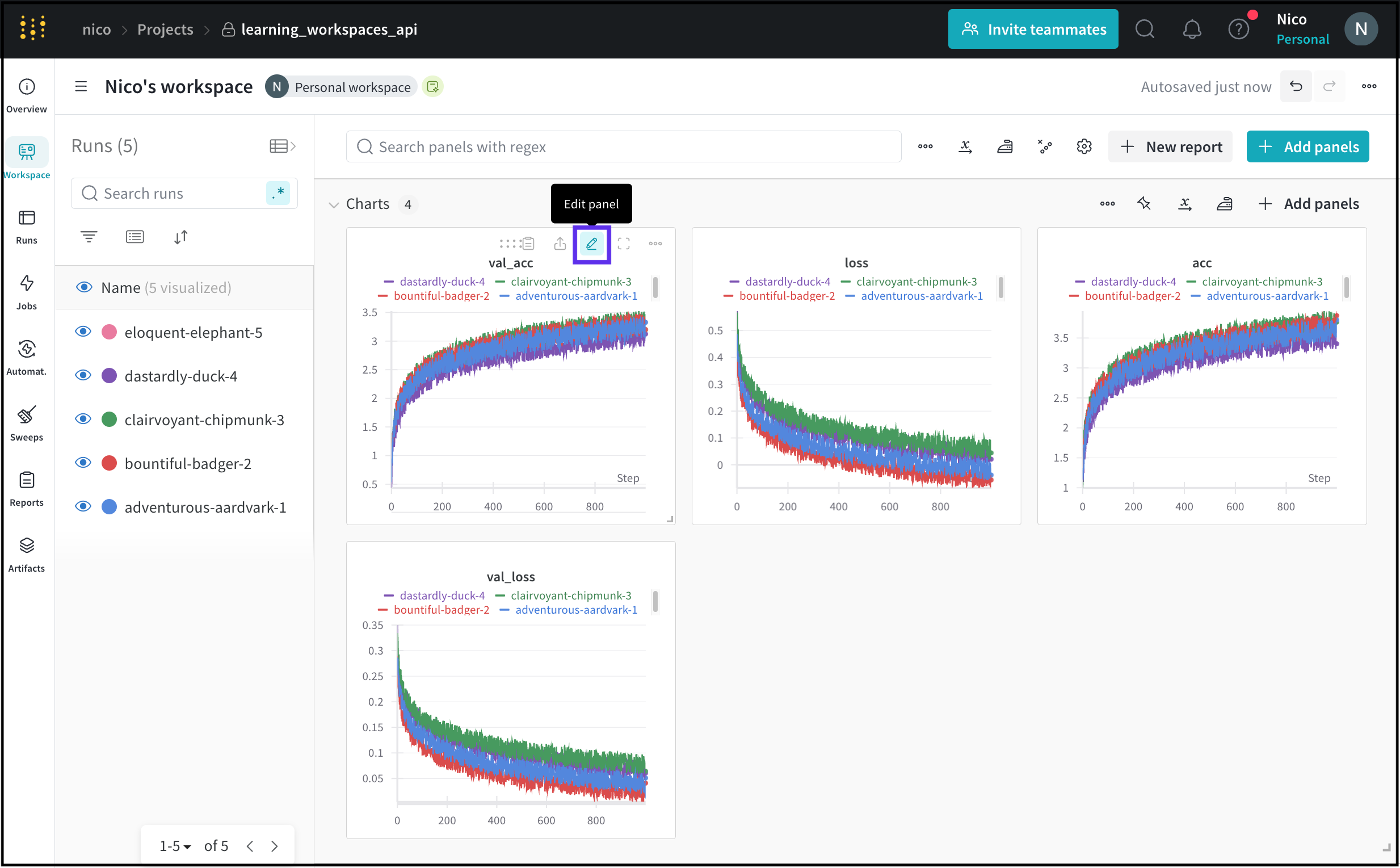Image resolution: width=1400 pixels, height=868 pixels.
Task: Click the New report button
Action: pos(1171,147)
